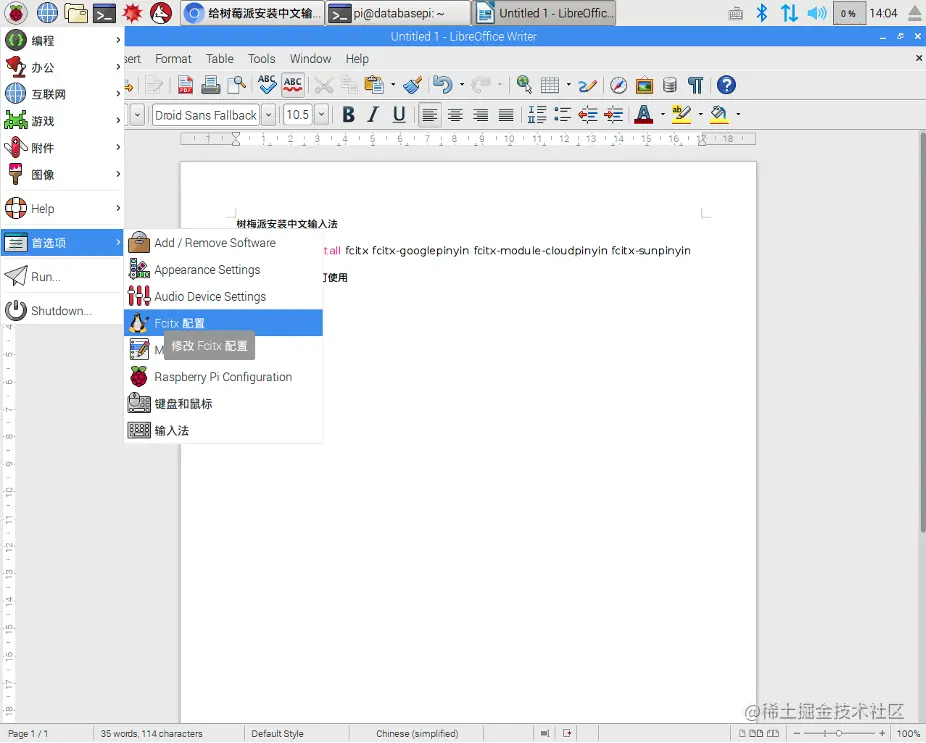This screenshot has height=743, width=926.
Task: Open the Gallery picture icon
Action: point(644,85)
